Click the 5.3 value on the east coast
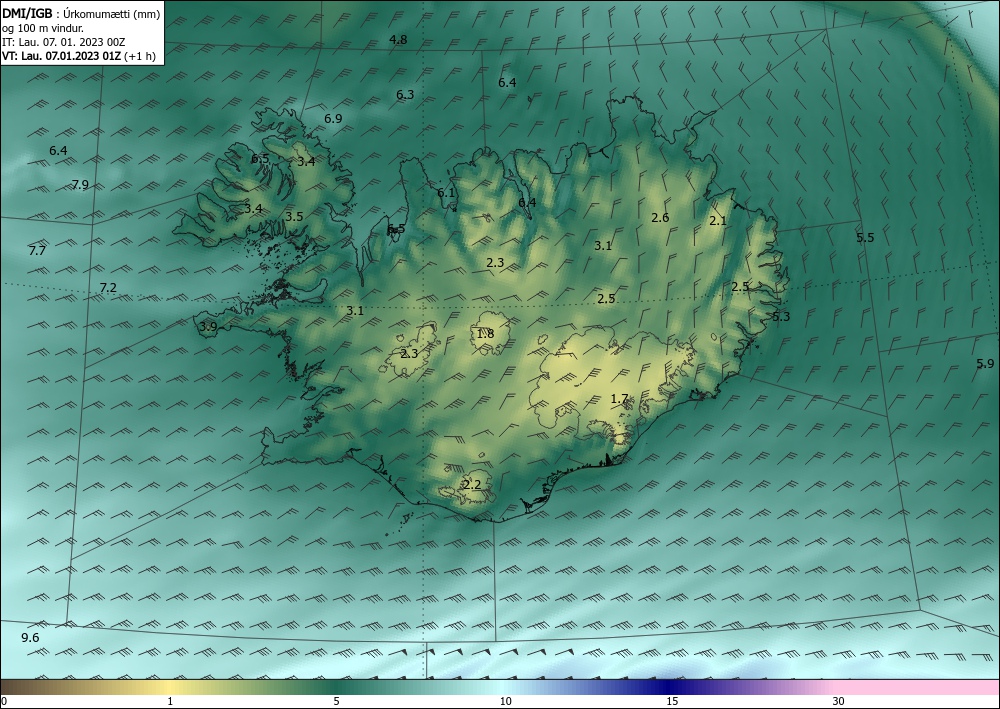1000x709 pixels. [781, 317]
